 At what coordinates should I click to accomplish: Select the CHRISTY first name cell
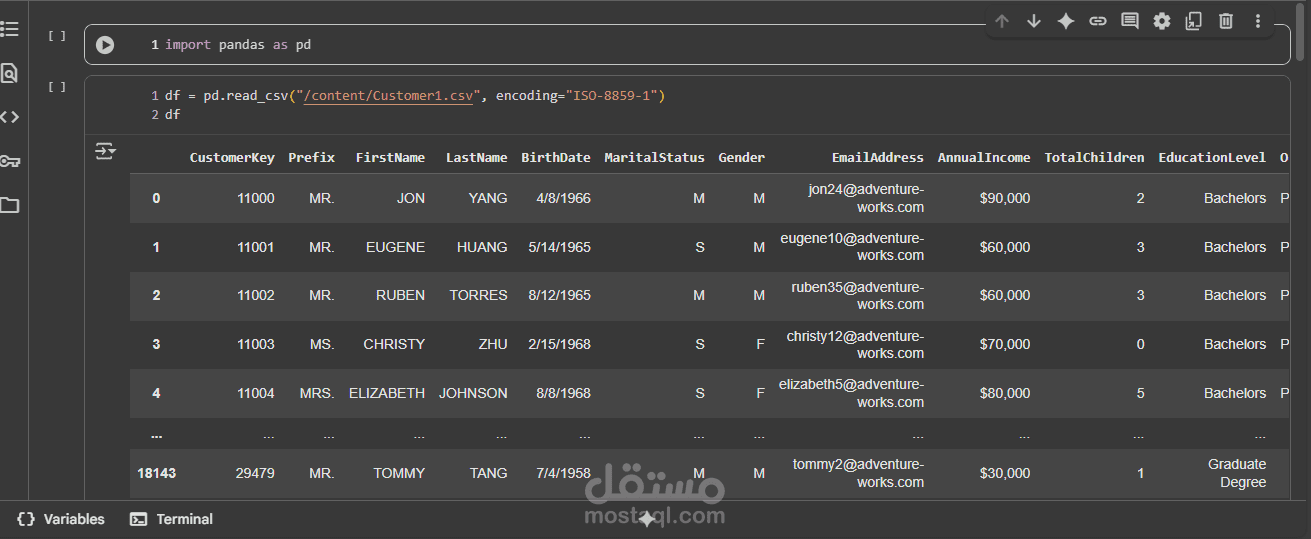click(x=394, y=344)
